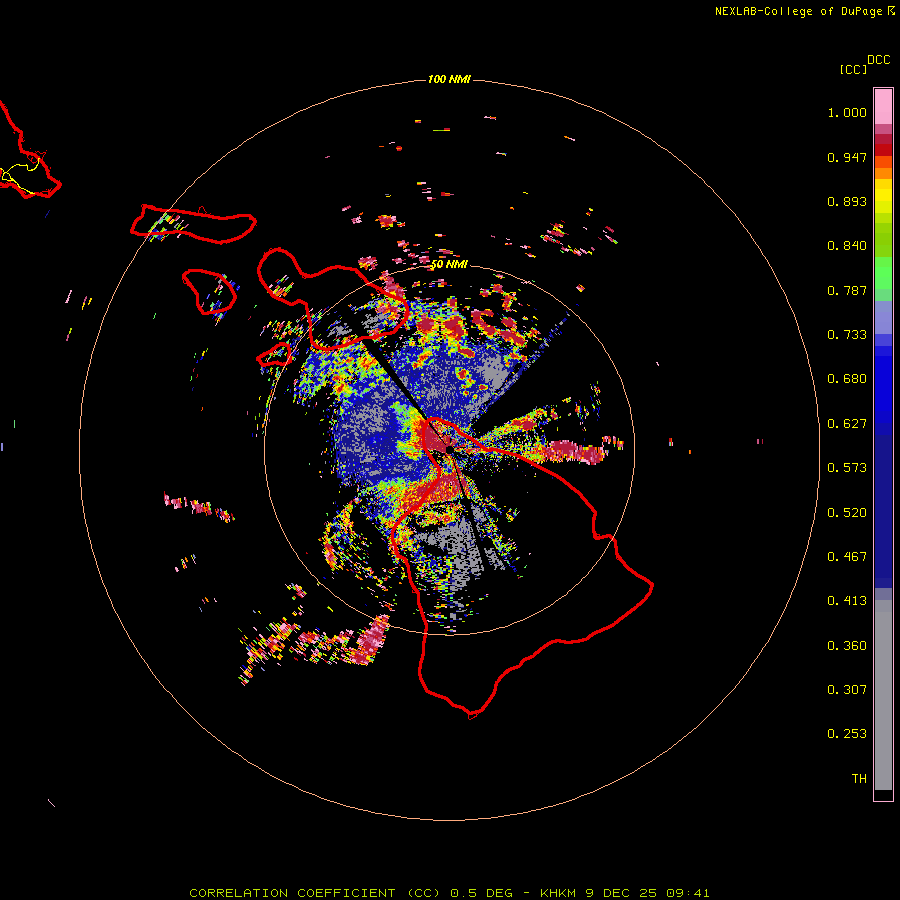Image resolution: width=900 pixels, height=900 pixels.
Task: Select the 0.893 legend value
Action: (847, 201)
